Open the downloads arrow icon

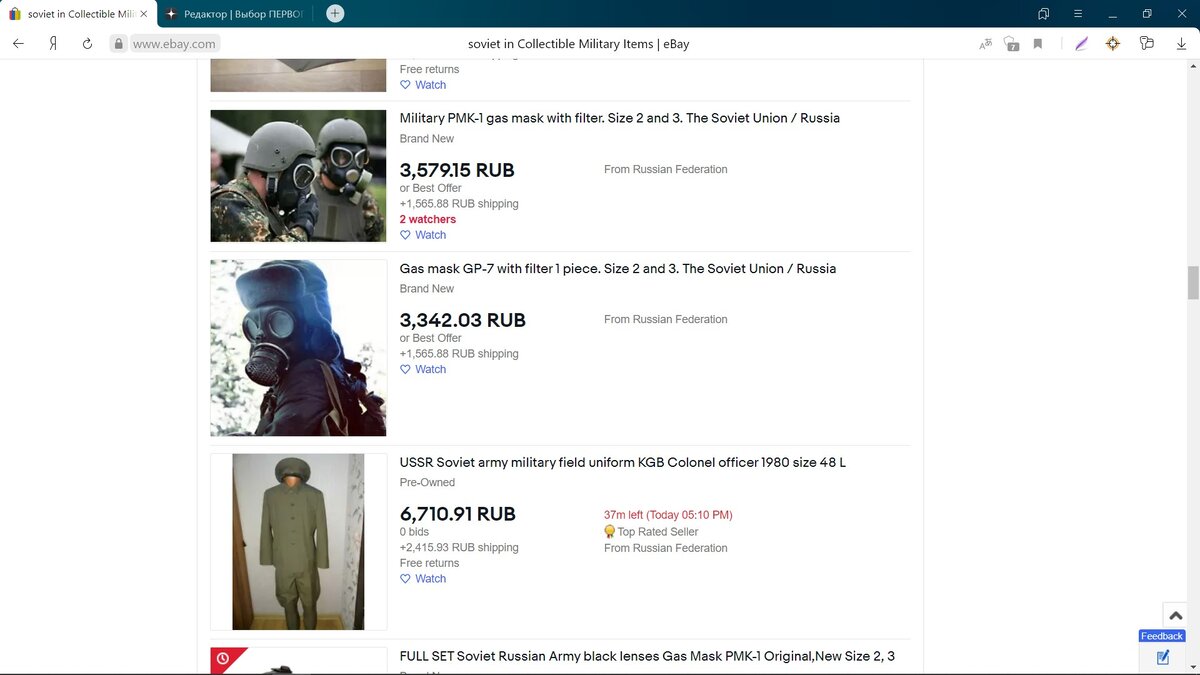(x=1181, y=44)
